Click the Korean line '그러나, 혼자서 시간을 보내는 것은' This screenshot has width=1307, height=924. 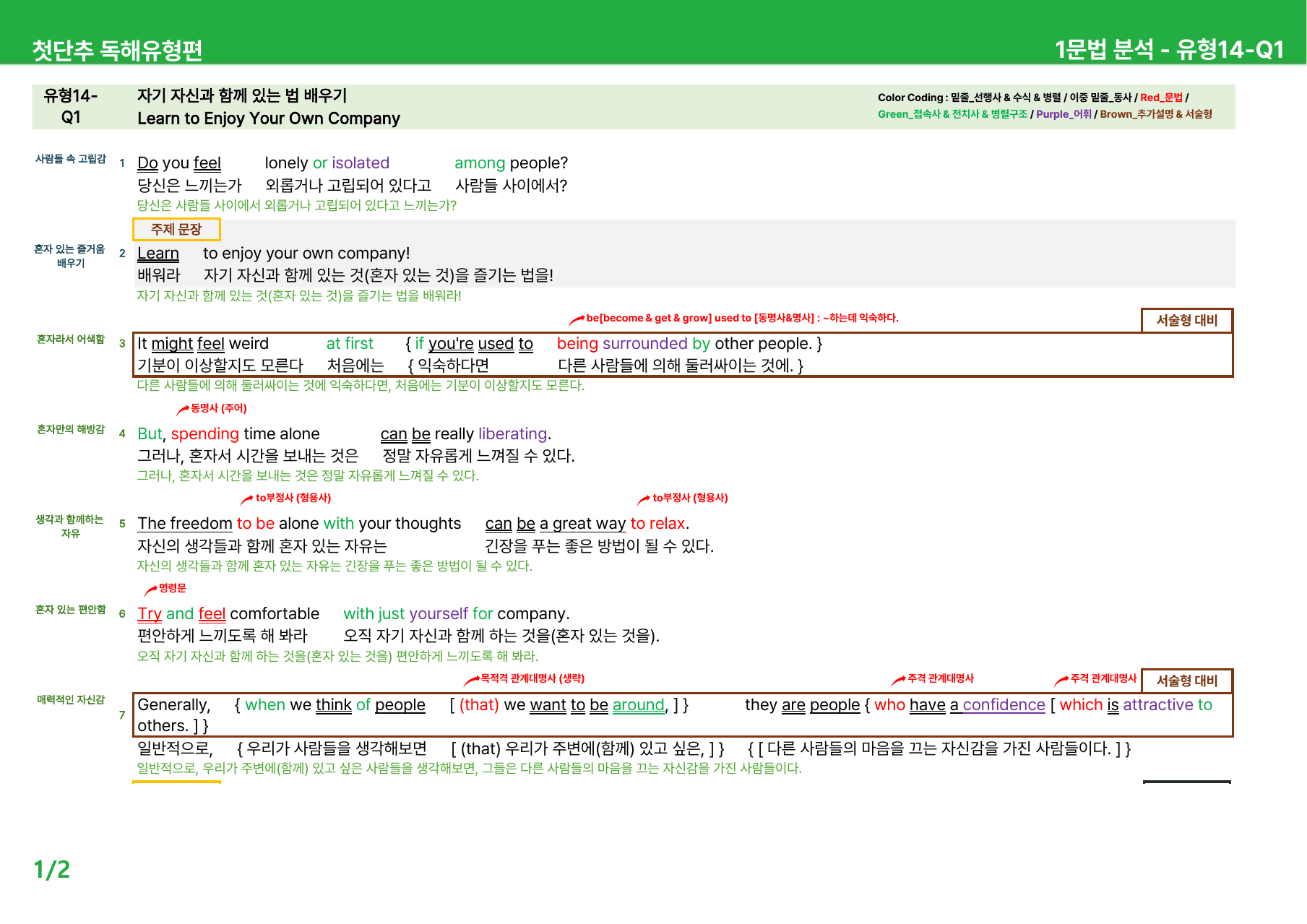[248, 456]
